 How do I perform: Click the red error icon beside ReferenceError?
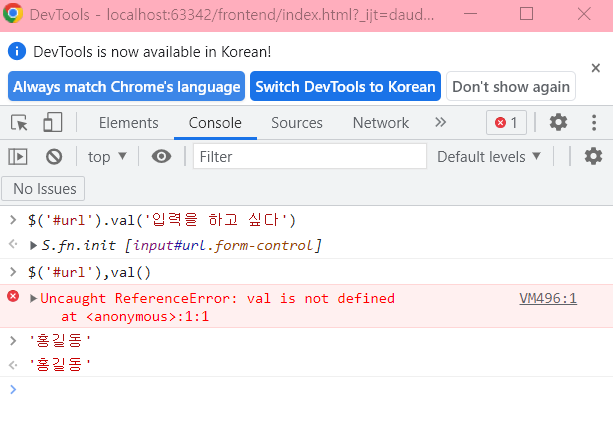click(13, 296)
